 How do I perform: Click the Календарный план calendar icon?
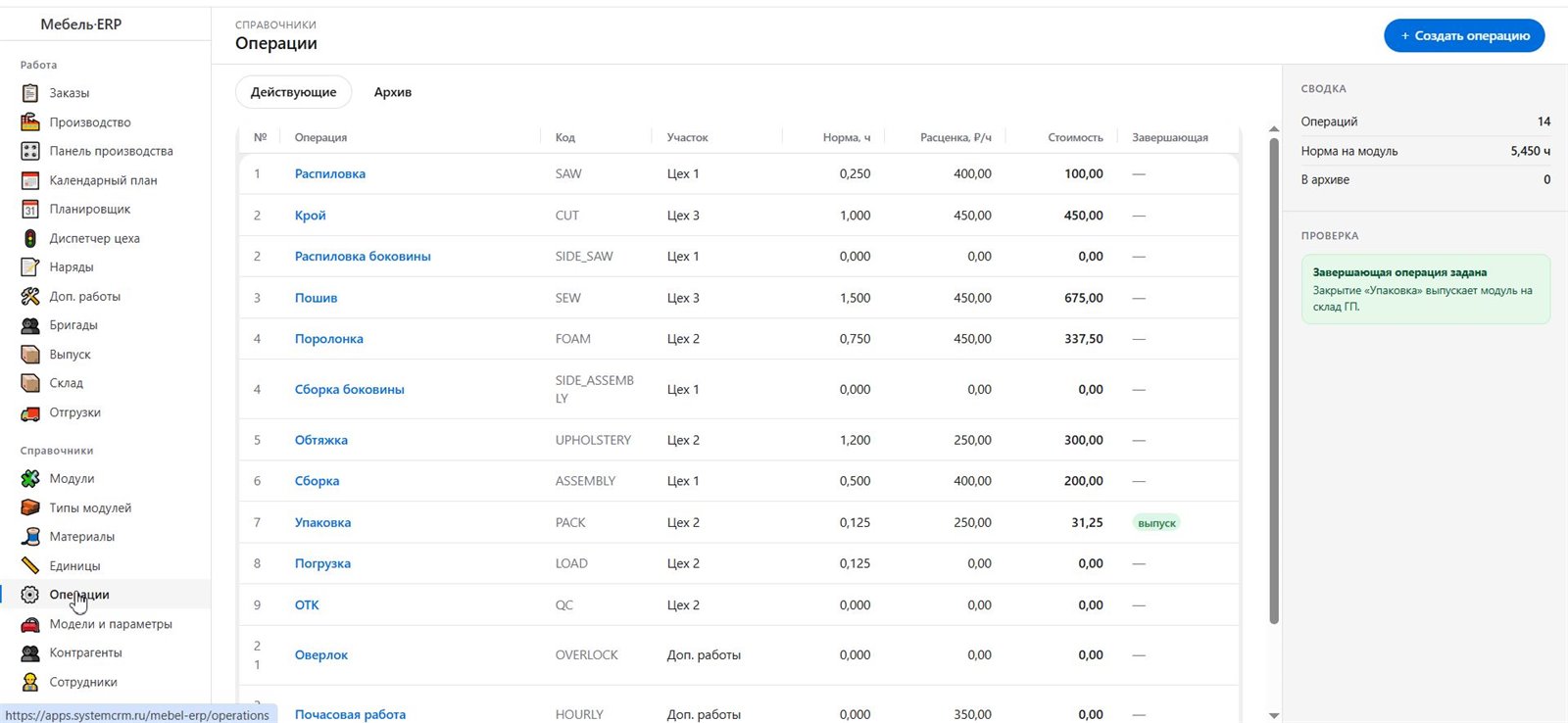(30, 180)
